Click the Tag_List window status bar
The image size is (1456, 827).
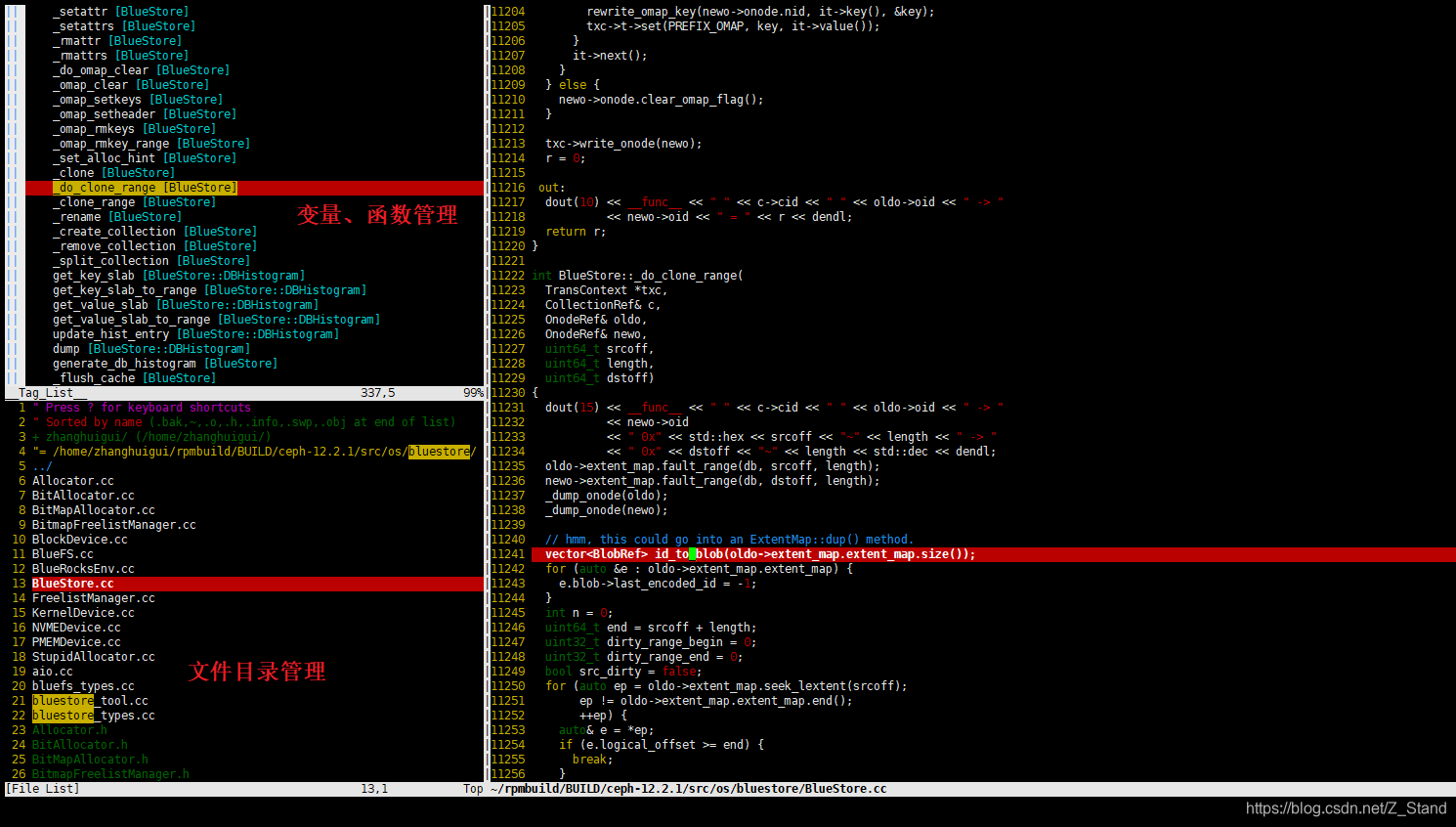pos(244,393)
